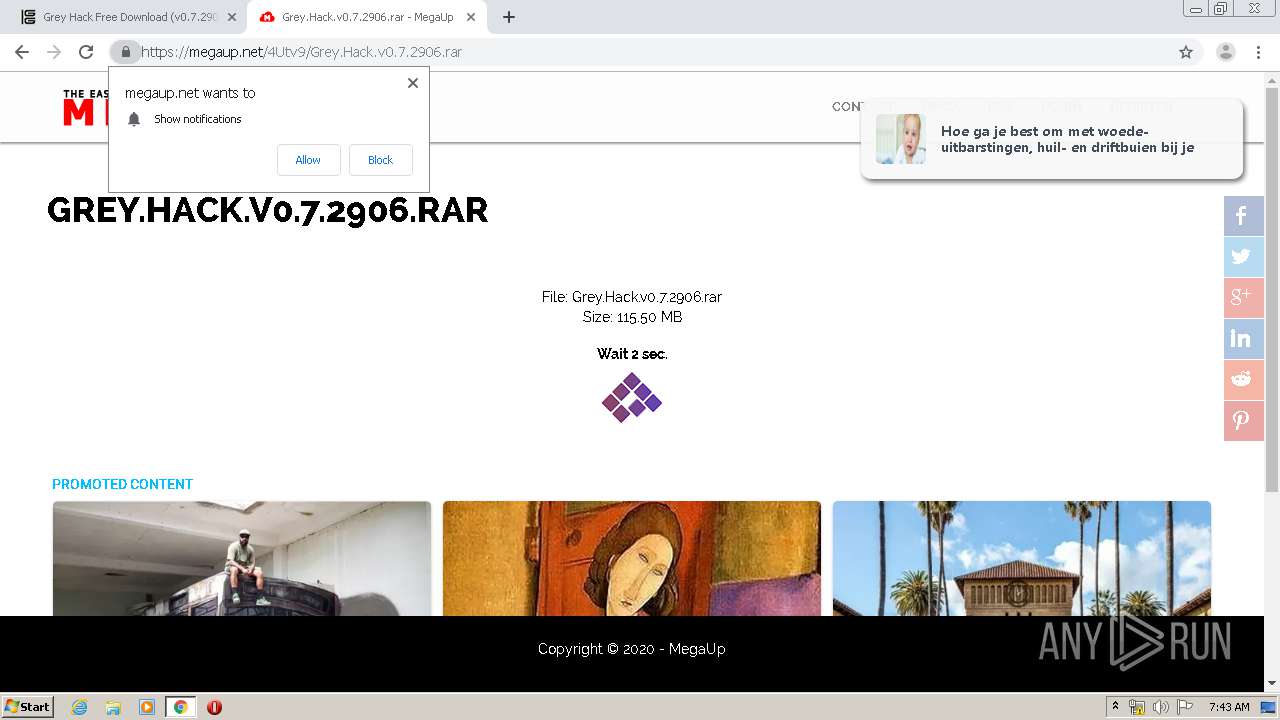Click the File: Grey.Hack.v0.7.2906.rar text
Screen dimensions: 1280x720
click(632, 297)
